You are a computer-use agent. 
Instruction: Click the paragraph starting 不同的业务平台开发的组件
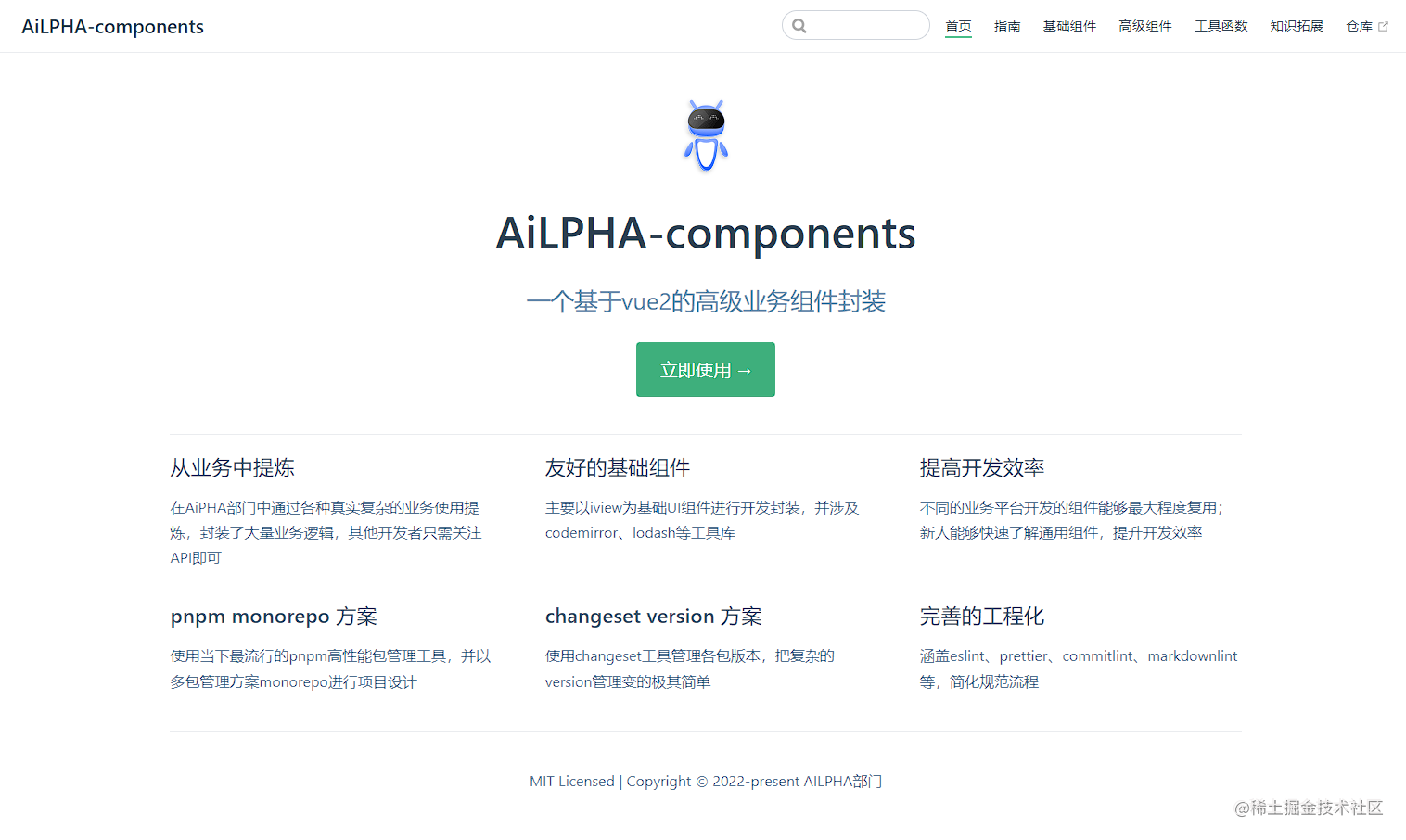pos(1072,520)
